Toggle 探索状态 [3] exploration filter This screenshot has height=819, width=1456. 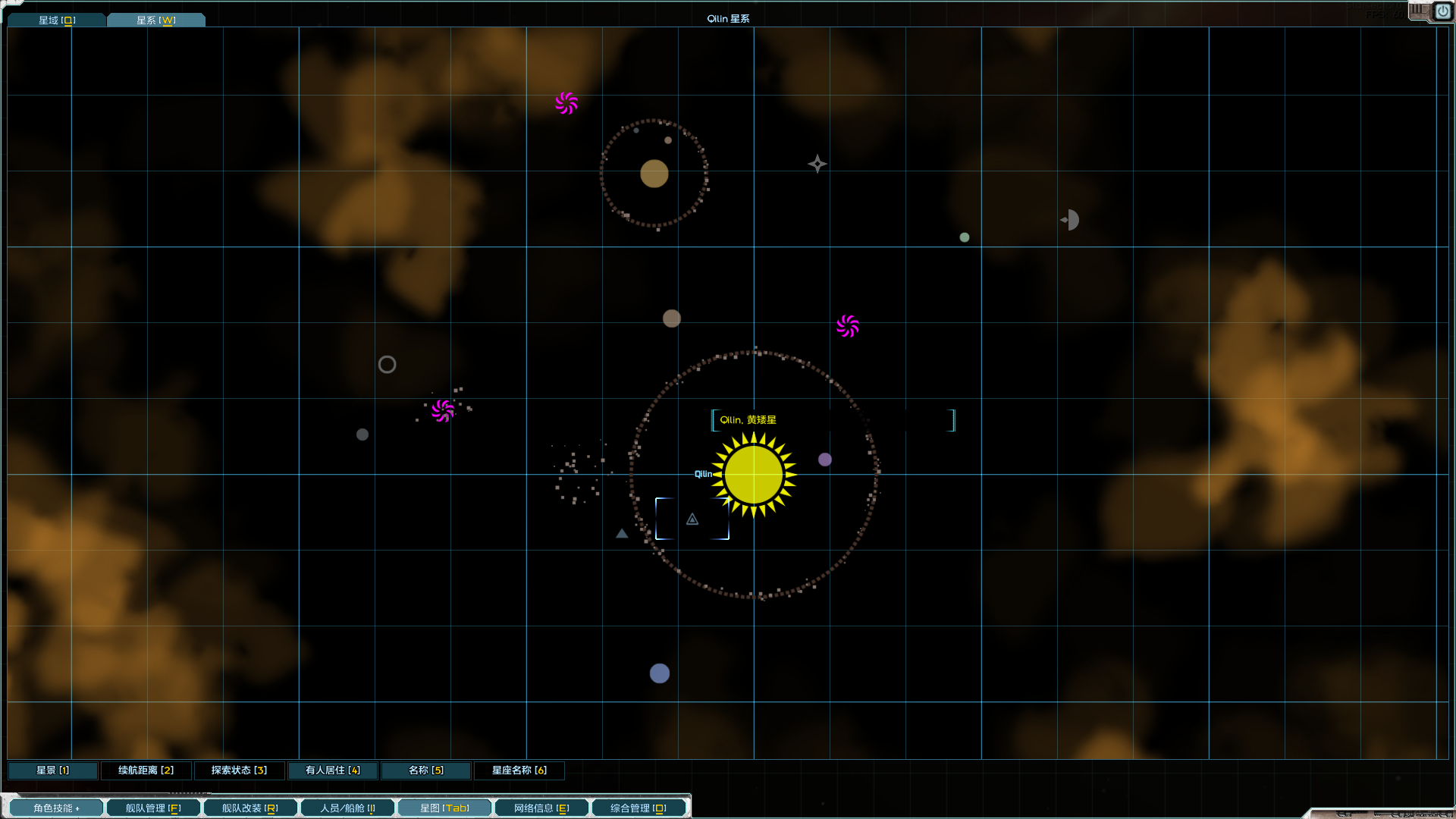coord(239,770)
